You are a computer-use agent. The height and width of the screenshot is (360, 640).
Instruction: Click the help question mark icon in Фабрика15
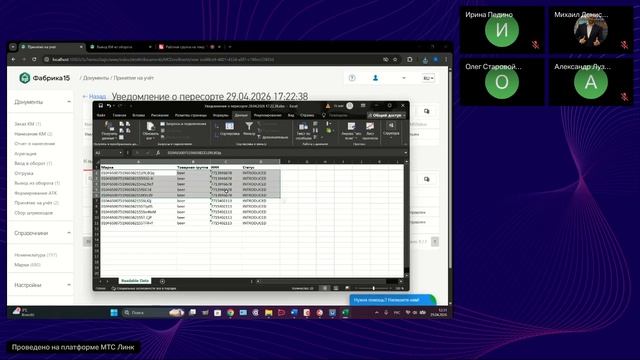pos(352,78)
